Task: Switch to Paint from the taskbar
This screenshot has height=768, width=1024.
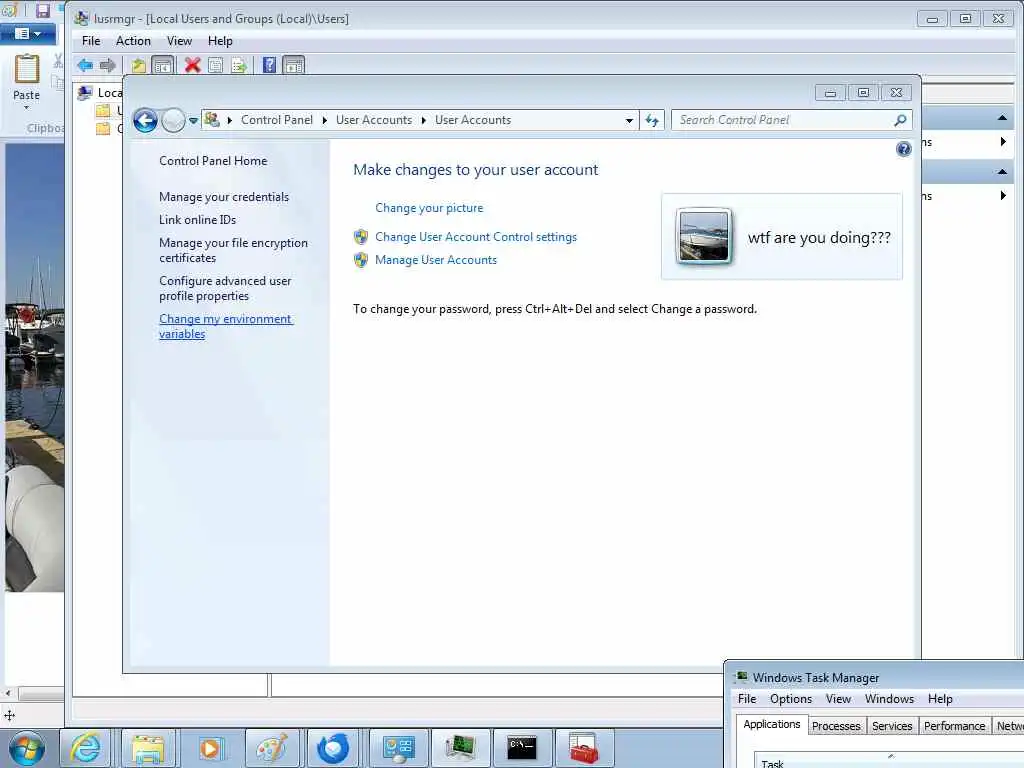Action: (272, 748)
